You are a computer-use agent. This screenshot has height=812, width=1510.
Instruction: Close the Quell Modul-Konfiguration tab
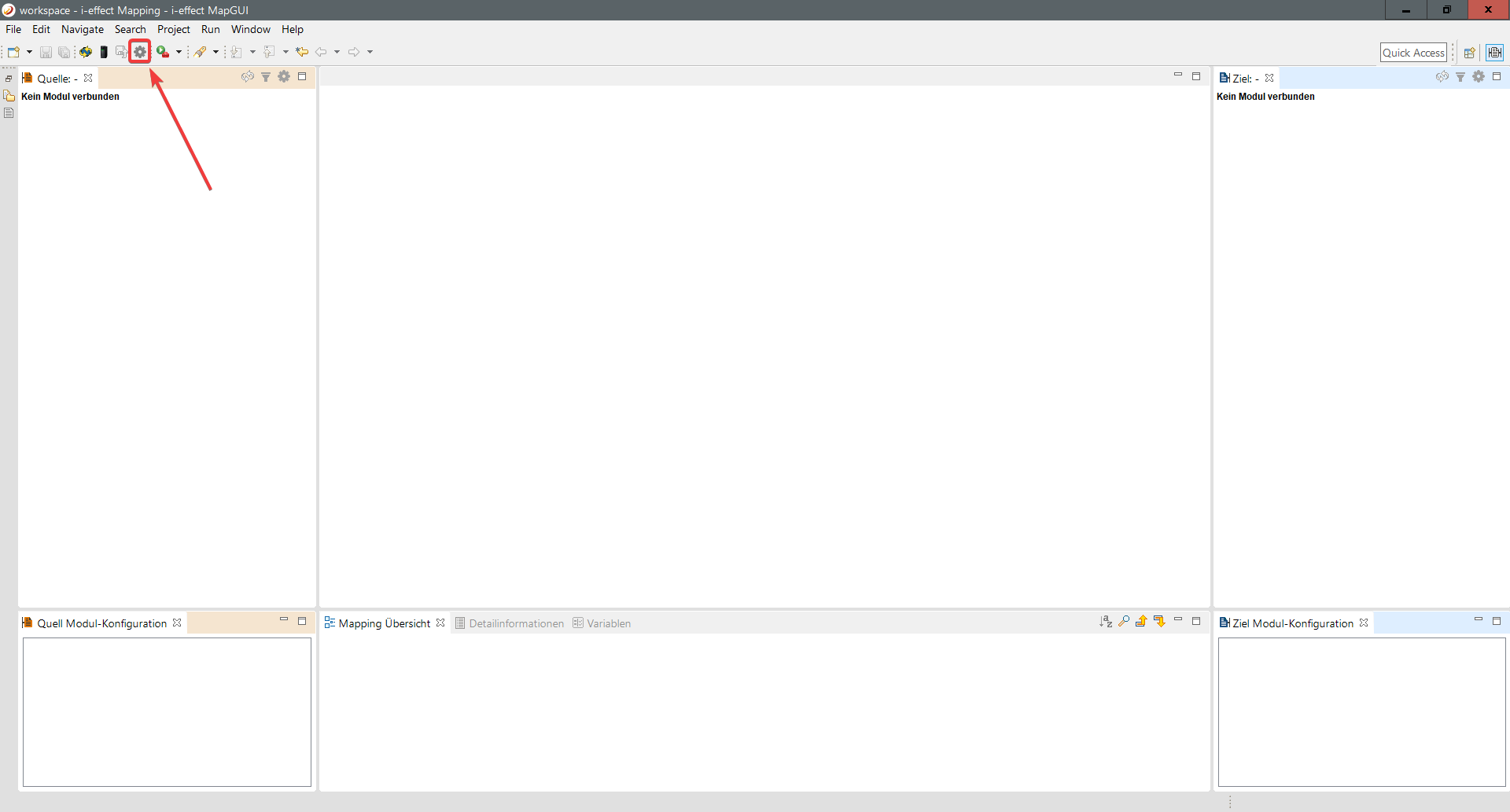tap(177, 623)
